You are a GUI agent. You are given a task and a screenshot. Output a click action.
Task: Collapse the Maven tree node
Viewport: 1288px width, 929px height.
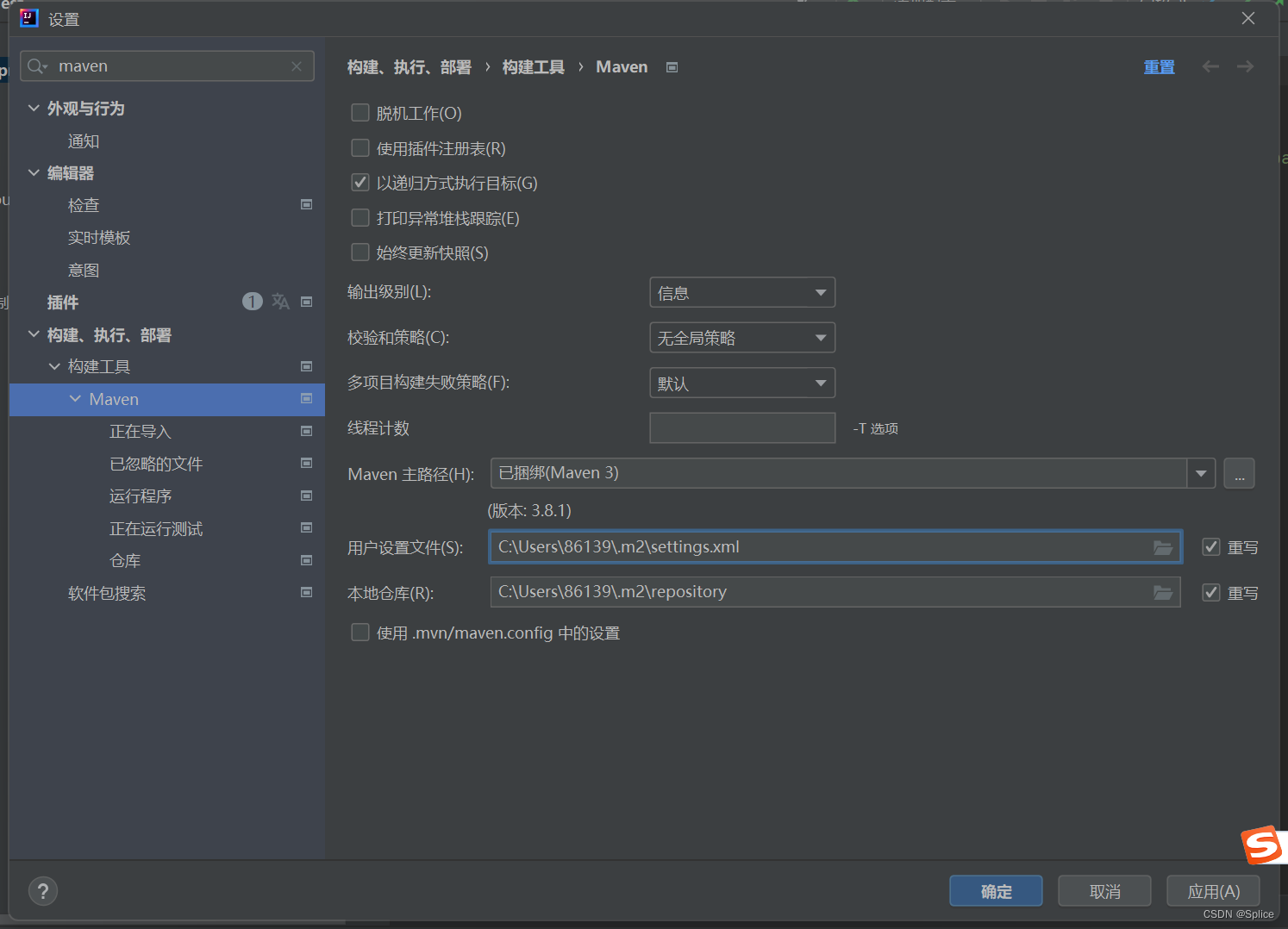(75, 399)
